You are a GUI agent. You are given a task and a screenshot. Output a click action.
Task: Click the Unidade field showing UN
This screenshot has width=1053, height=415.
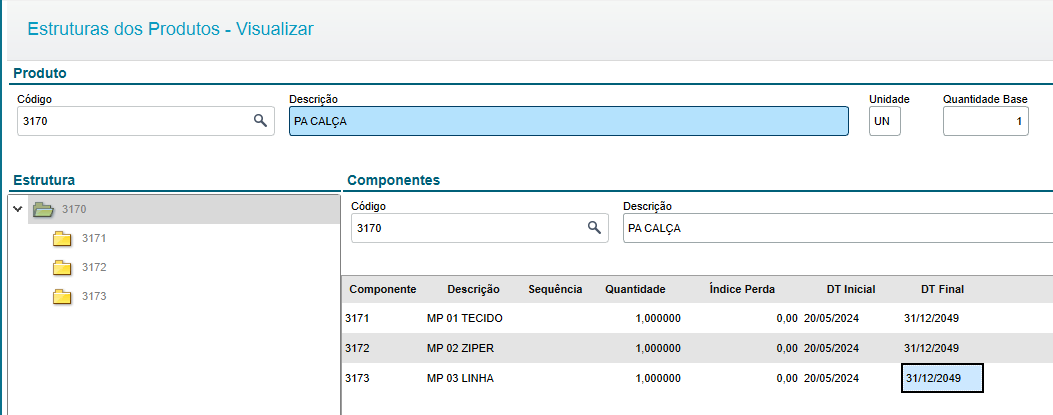point(884,122)
